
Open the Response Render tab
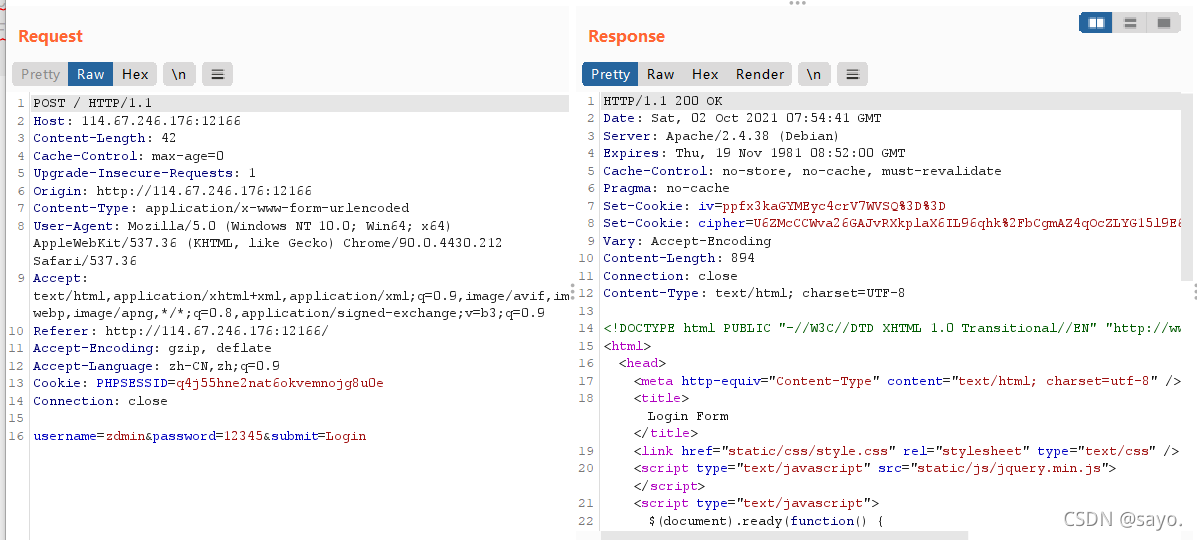(x=760, y=74)
